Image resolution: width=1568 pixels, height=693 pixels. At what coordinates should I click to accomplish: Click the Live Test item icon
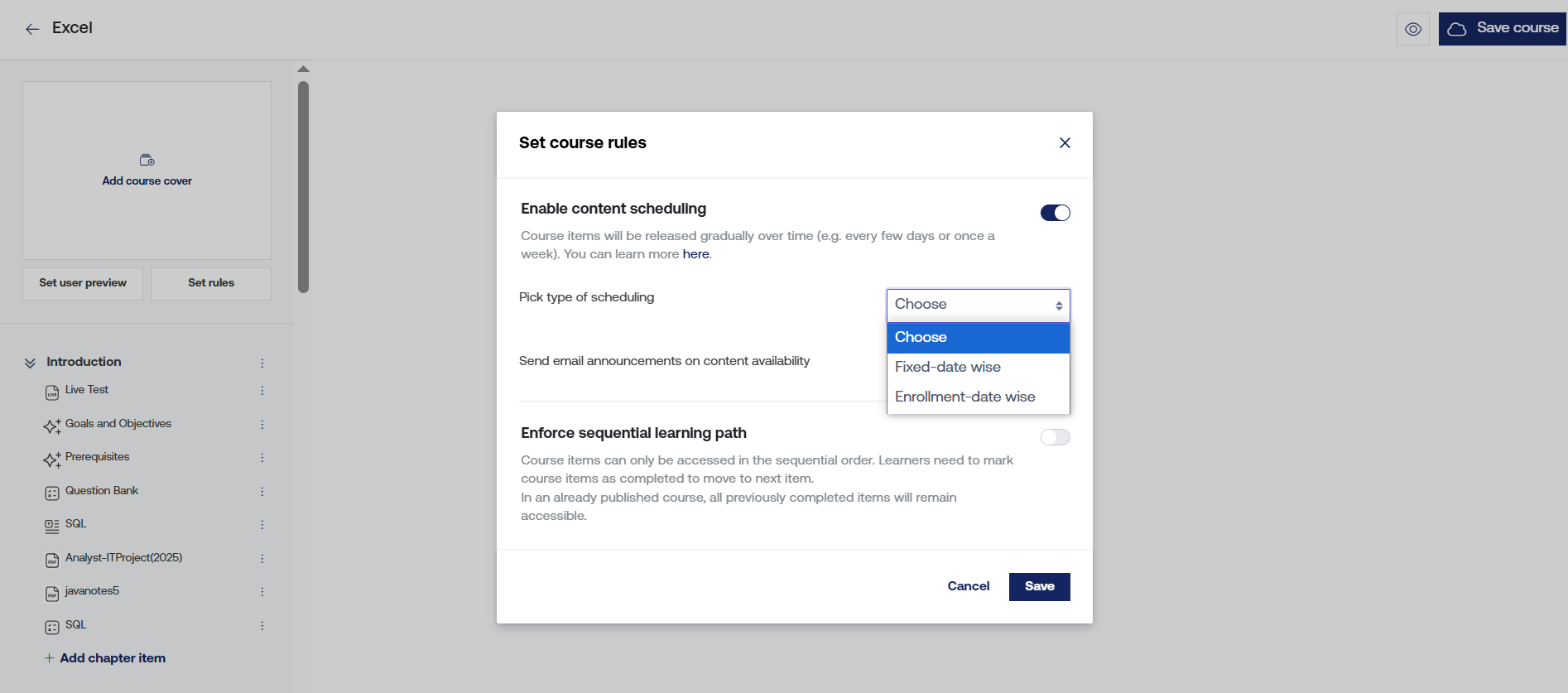tap(52, 392)
